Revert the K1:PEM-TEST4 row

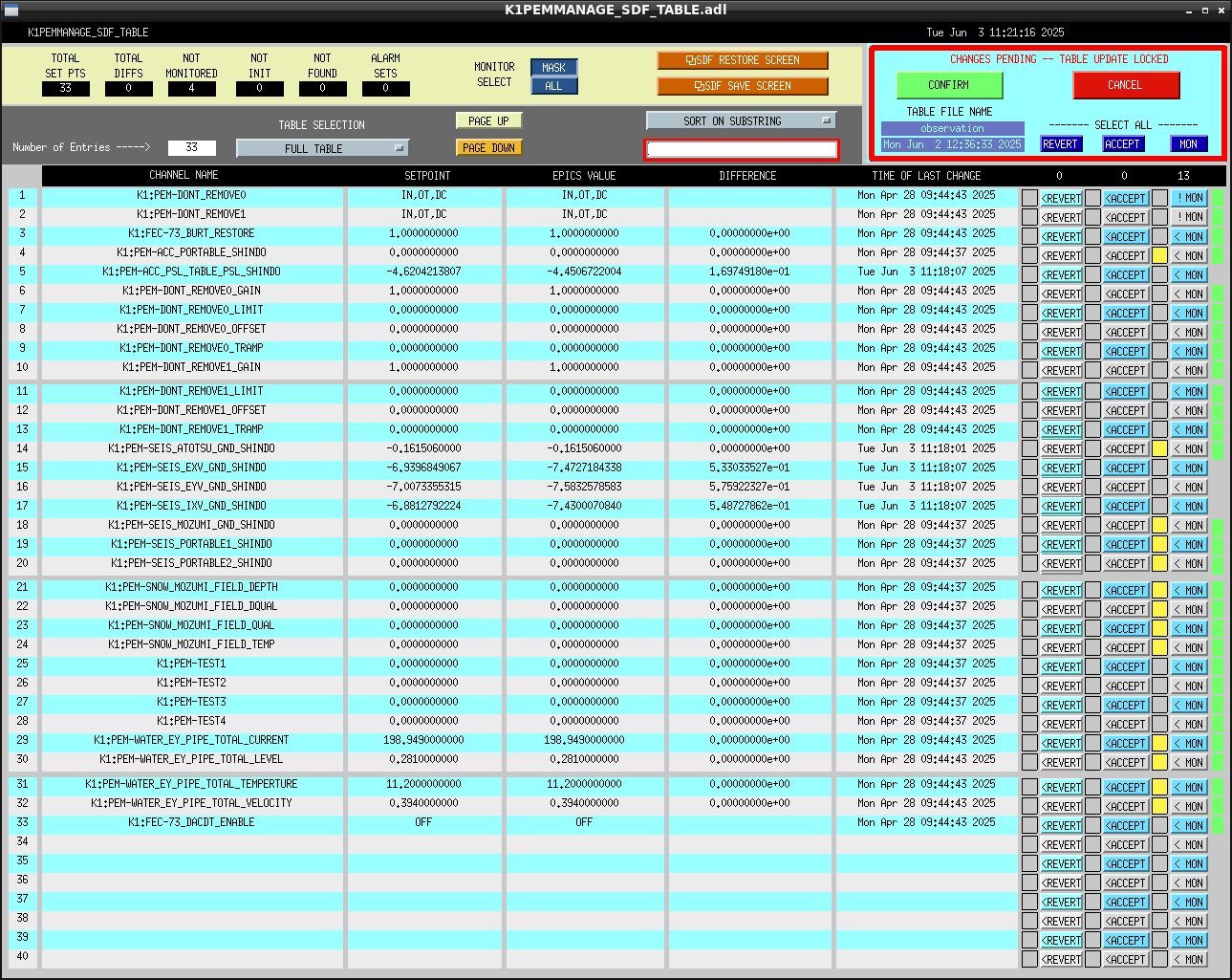[x=1061, y=724]
